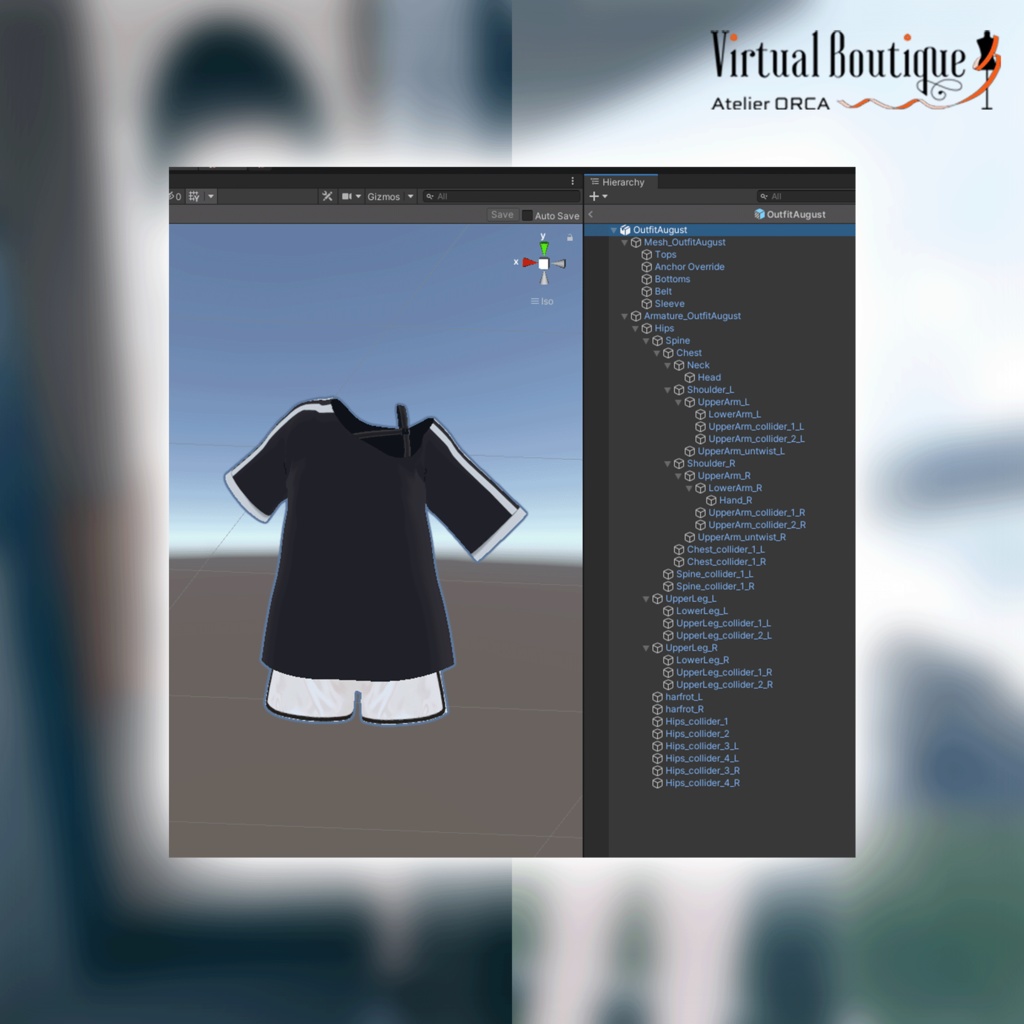Viewport: 1024px width, 1024px height.
Task: Open the create menu with plus button in Hierarchy
Action: click(593, 196)
